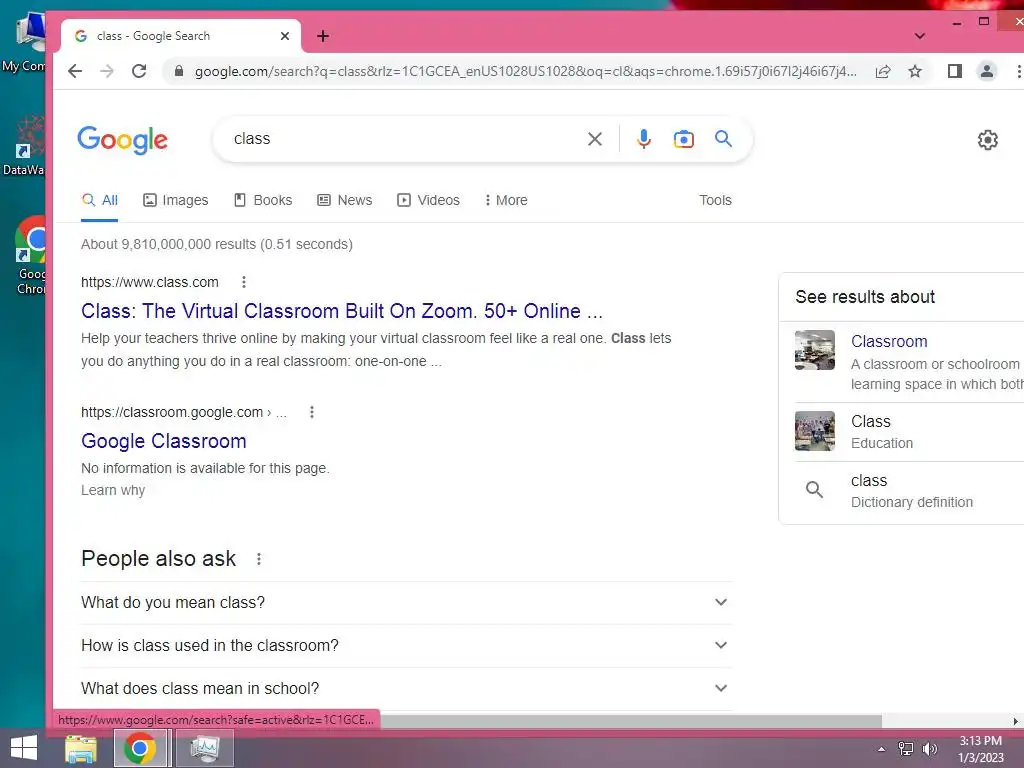This screenshot has width=1024, height=768.
Task: Open the More search categories menu
Action: [506, 200]
